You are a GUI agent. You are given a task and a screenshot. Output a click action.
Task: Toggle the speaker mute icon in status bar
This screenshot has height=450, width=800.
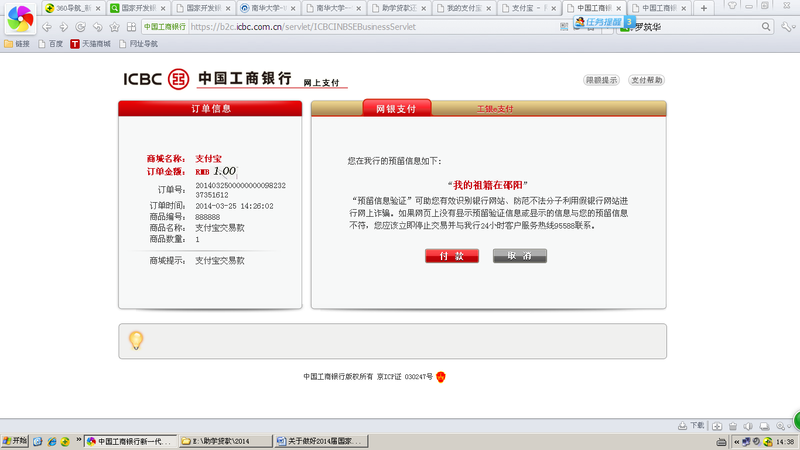pos(748,426)
